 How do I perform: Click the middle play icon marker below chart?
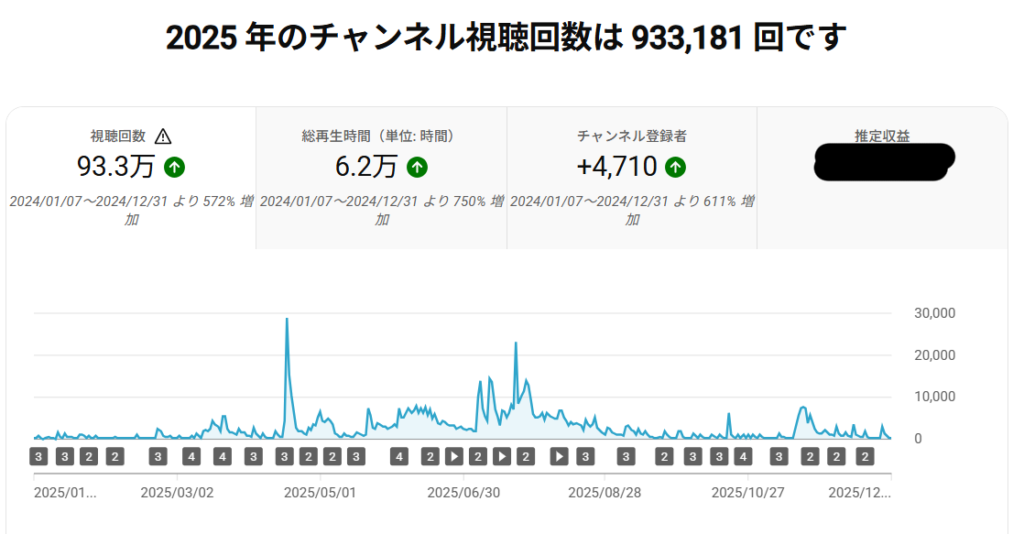click(502, 457)
